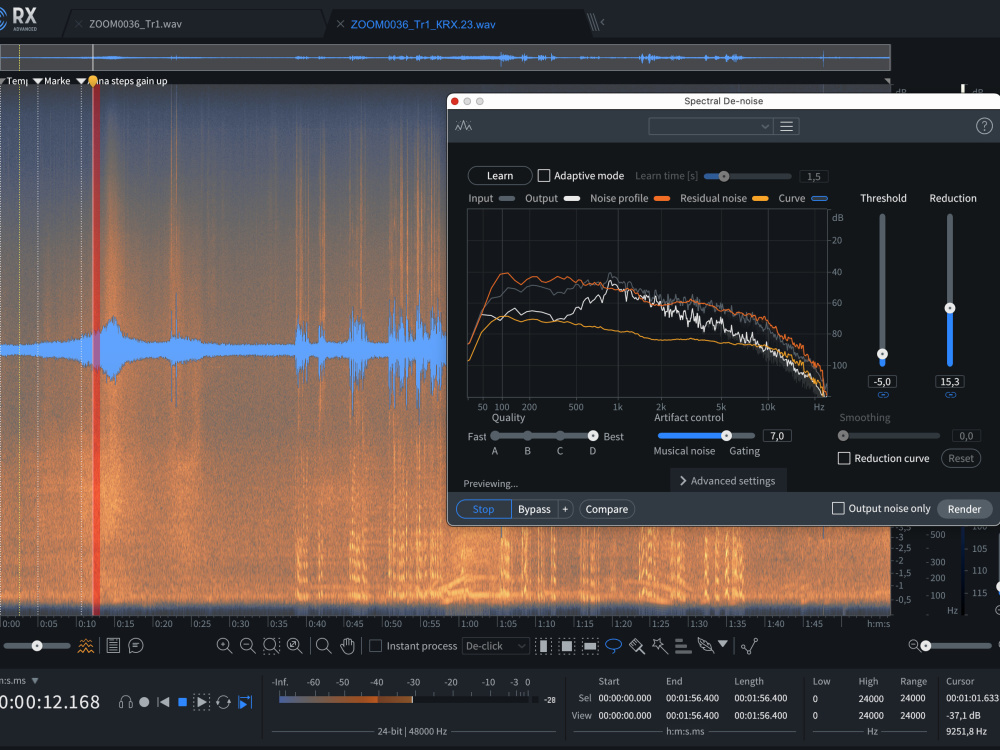
Task: Select the Magic Wand tool
Action: (x=659, y=646)
